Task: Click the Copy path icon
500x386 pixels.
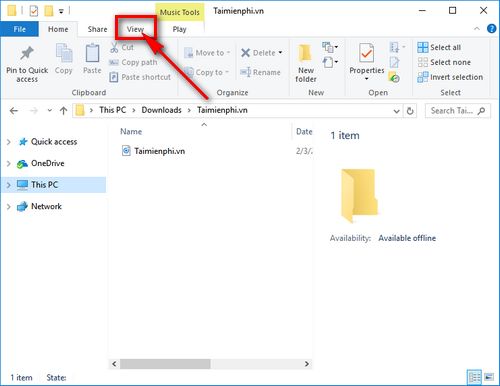Action: 114,62
